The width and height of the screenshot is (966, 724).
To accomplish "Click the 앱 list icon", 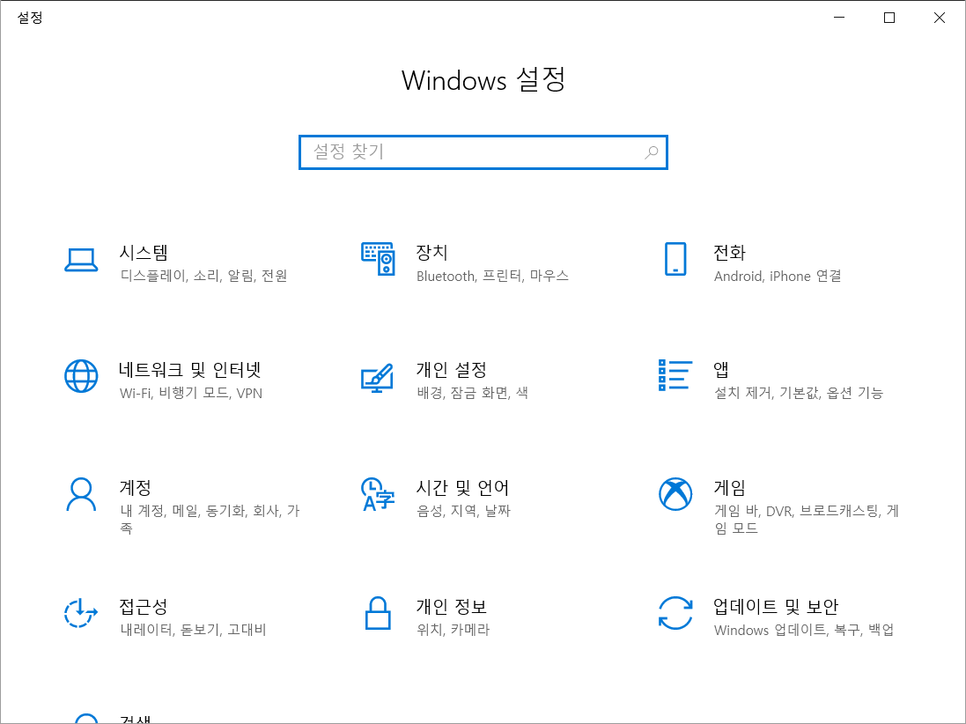I will pyautogui.click(x=675, y=375).
